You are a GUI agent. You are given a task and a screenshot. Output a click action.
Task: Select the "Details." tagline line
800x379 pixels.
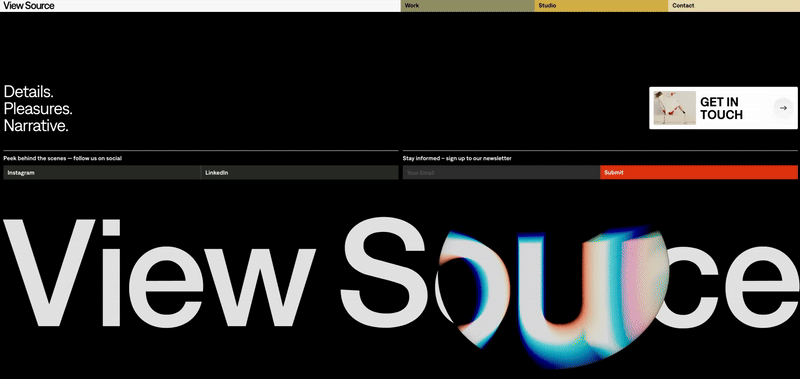click(29, 92)
